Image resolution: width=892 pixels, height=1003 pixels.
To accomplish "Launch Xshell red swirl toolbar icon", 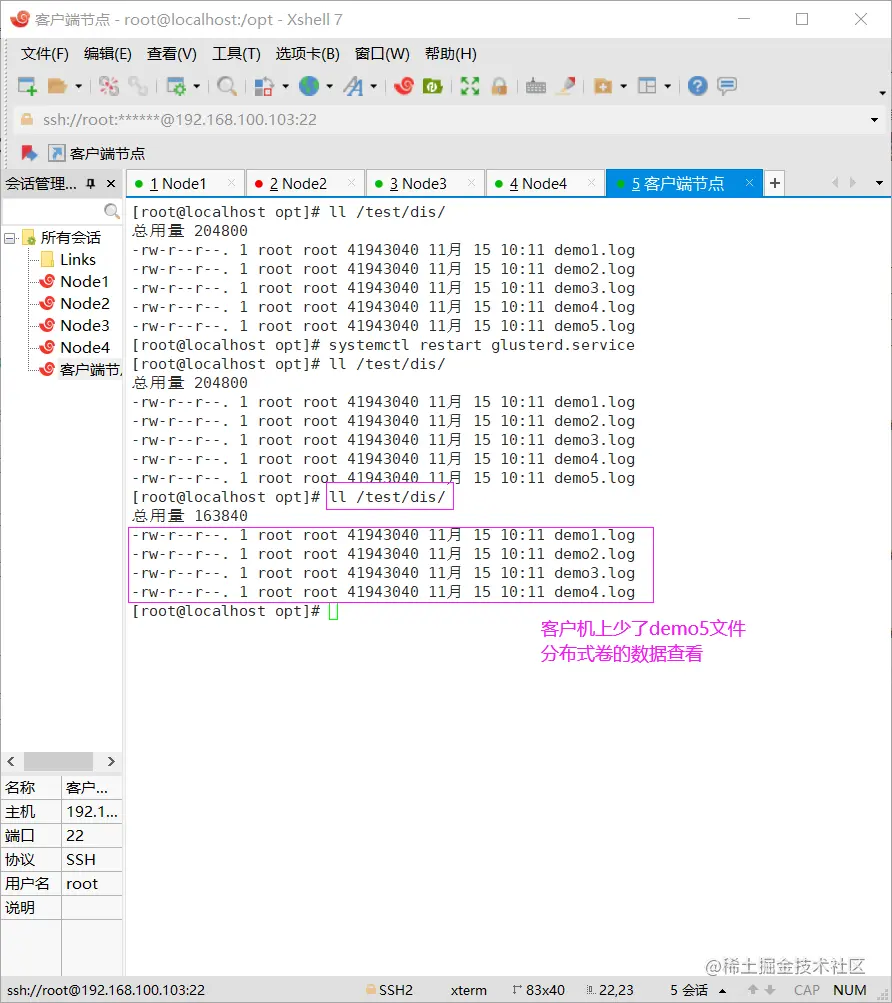I will point(404,86).
